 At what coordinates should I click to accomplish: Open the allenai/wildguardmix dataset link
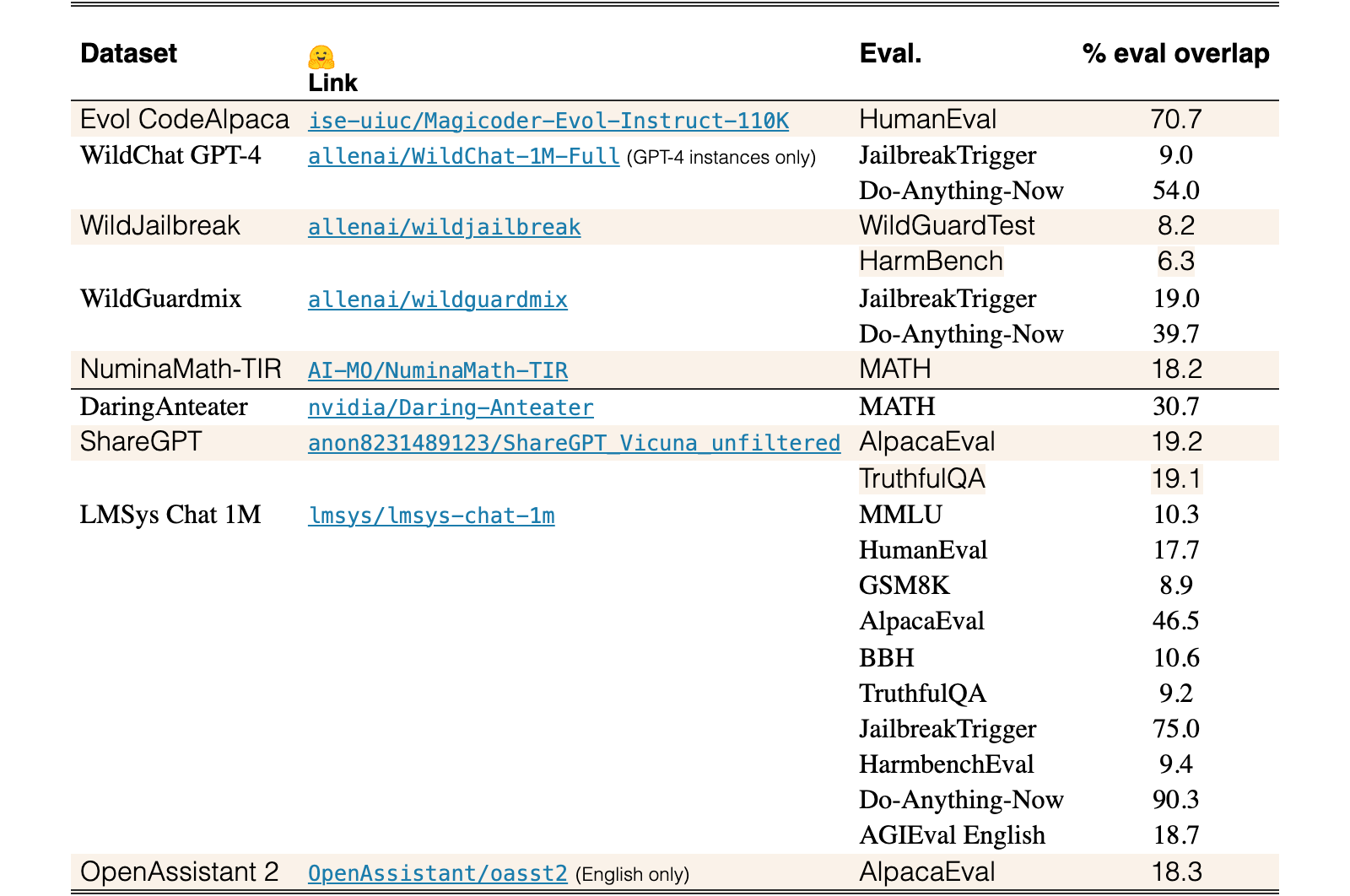point(438,300)
